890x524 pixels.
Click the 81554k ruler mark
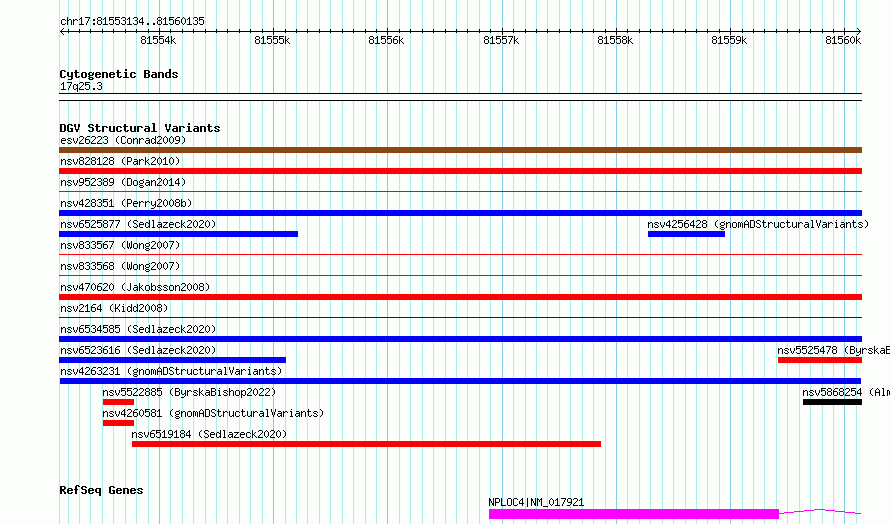pos(158,40)
